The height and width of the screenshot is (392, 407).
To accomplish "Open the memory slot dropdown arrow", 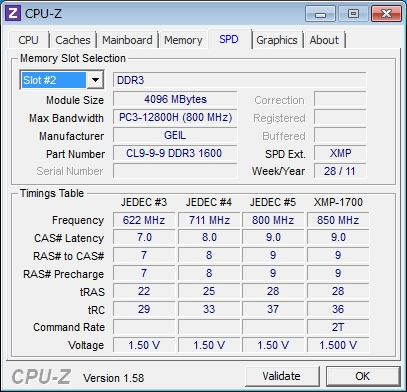I will click(x=95, y=80).
